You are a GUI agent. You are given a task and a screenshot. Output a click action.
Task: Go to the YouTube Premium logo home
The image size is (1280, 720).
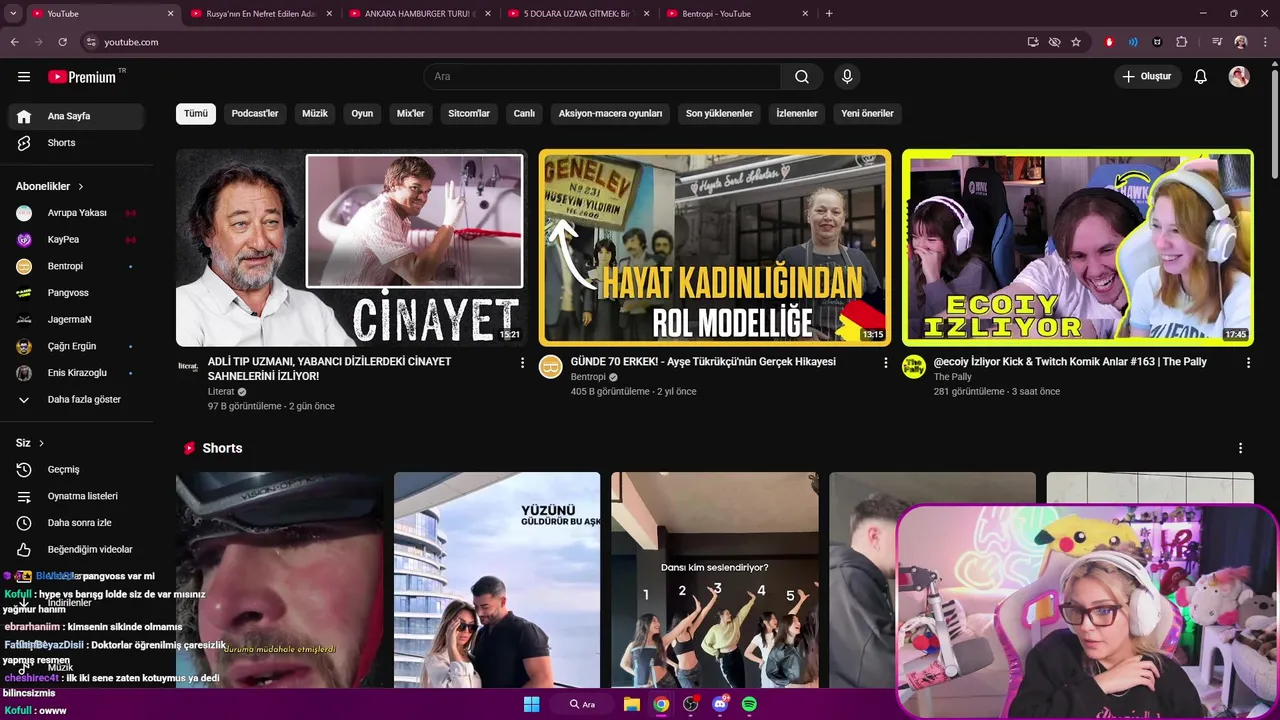click(x=83, y=77)
